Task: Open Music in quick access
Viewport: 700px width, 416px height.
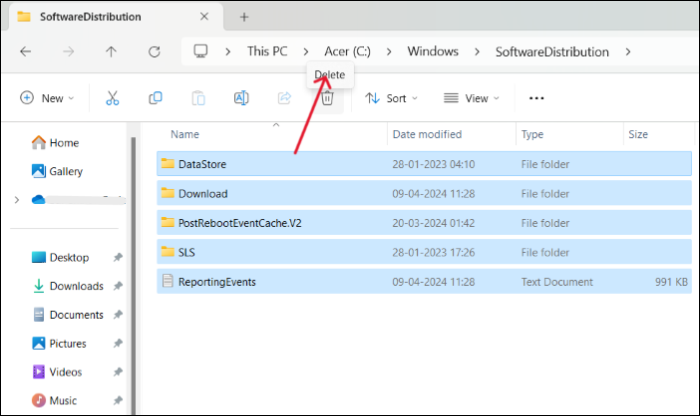Action: 54,400
